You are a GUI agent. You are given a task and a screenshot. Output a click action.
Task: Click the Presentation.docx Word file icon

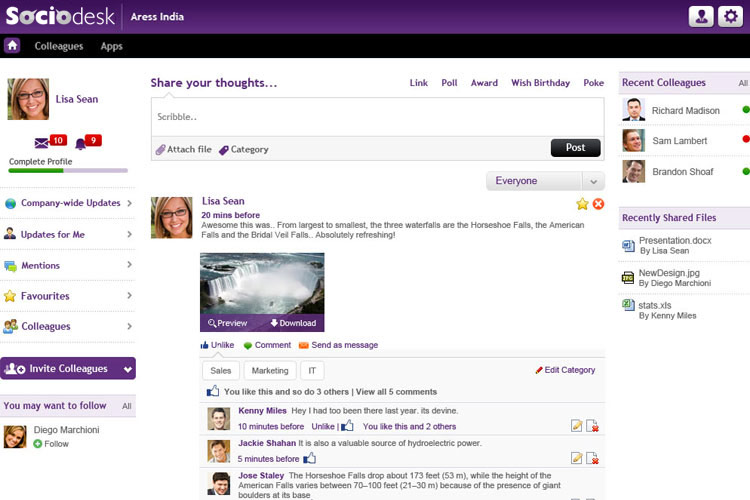[628, 246]
